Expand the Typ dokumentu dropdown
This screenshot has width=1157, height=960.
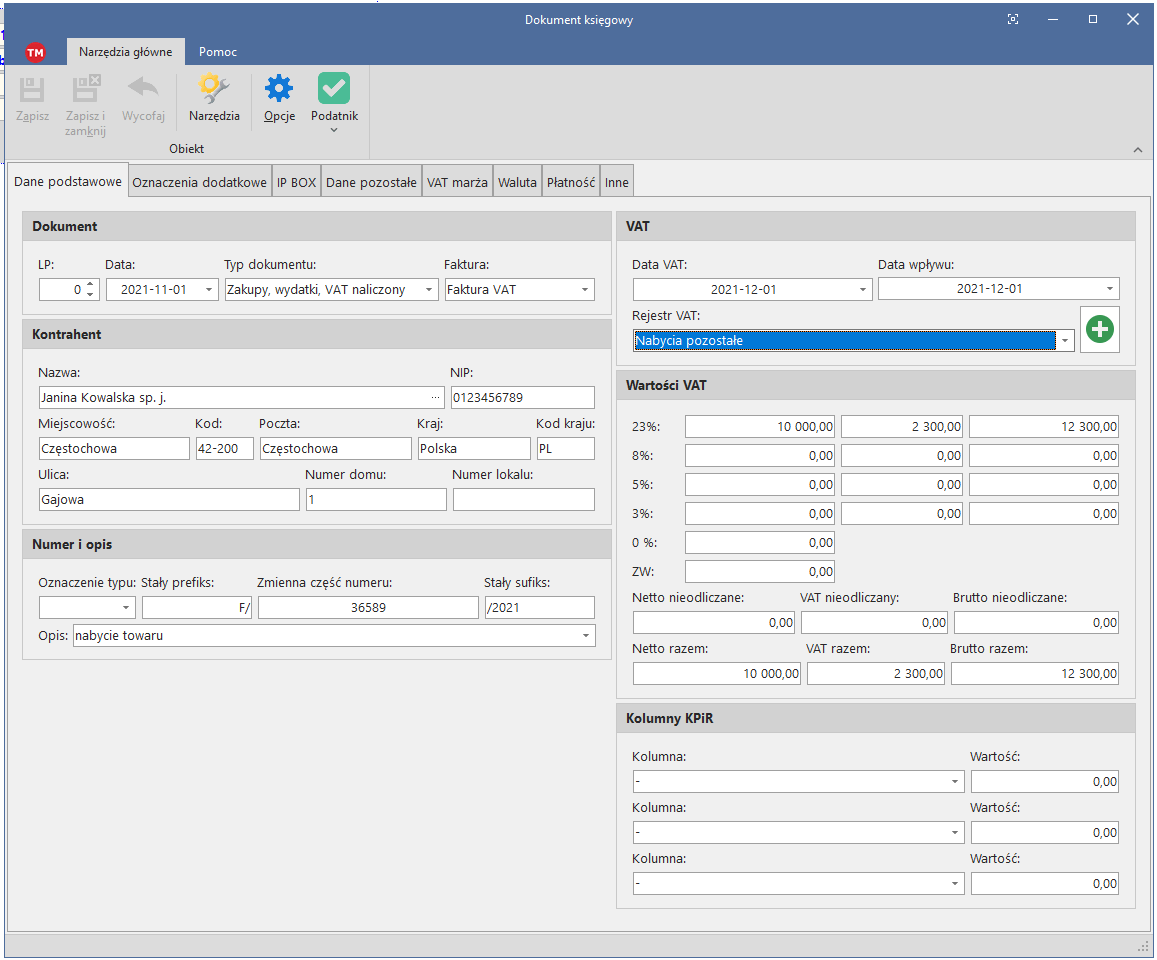429,290
